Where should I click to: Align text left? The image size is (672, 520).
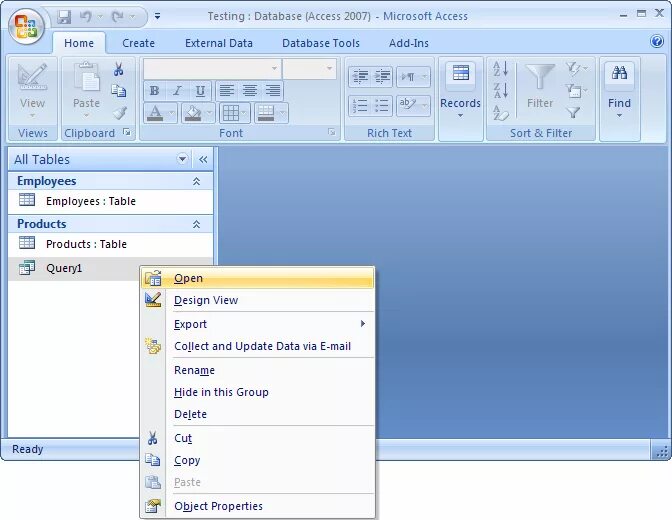(x=227, y=90)
